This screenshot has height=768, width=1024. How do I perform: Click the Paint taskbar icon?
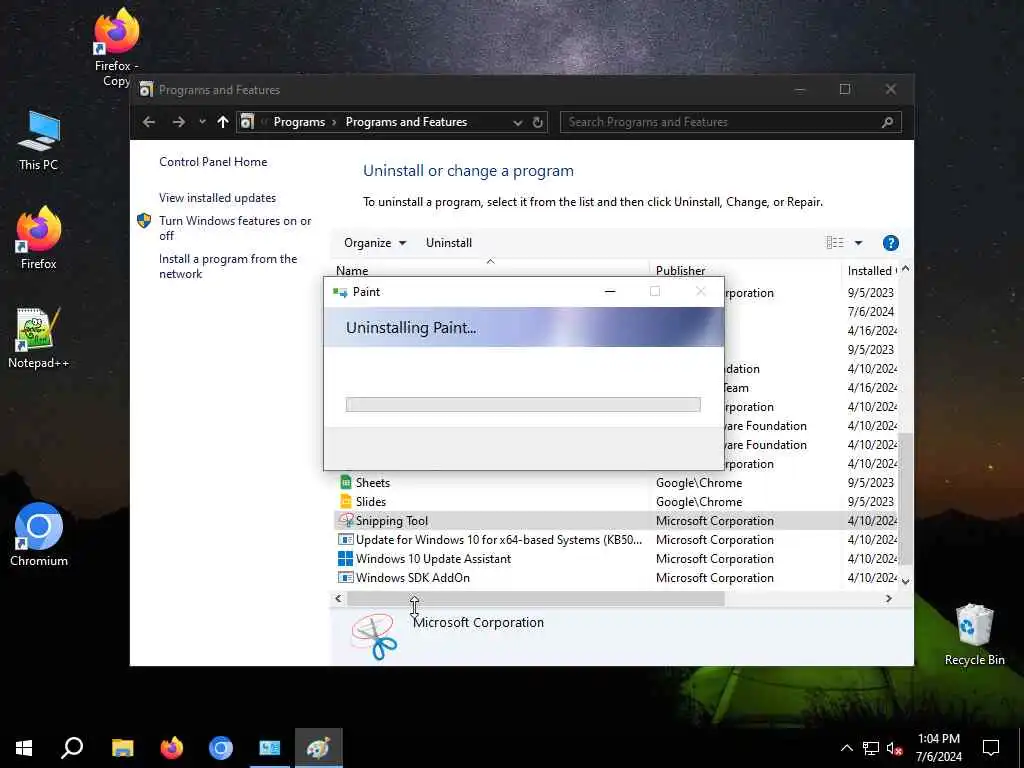coord(319,748)
